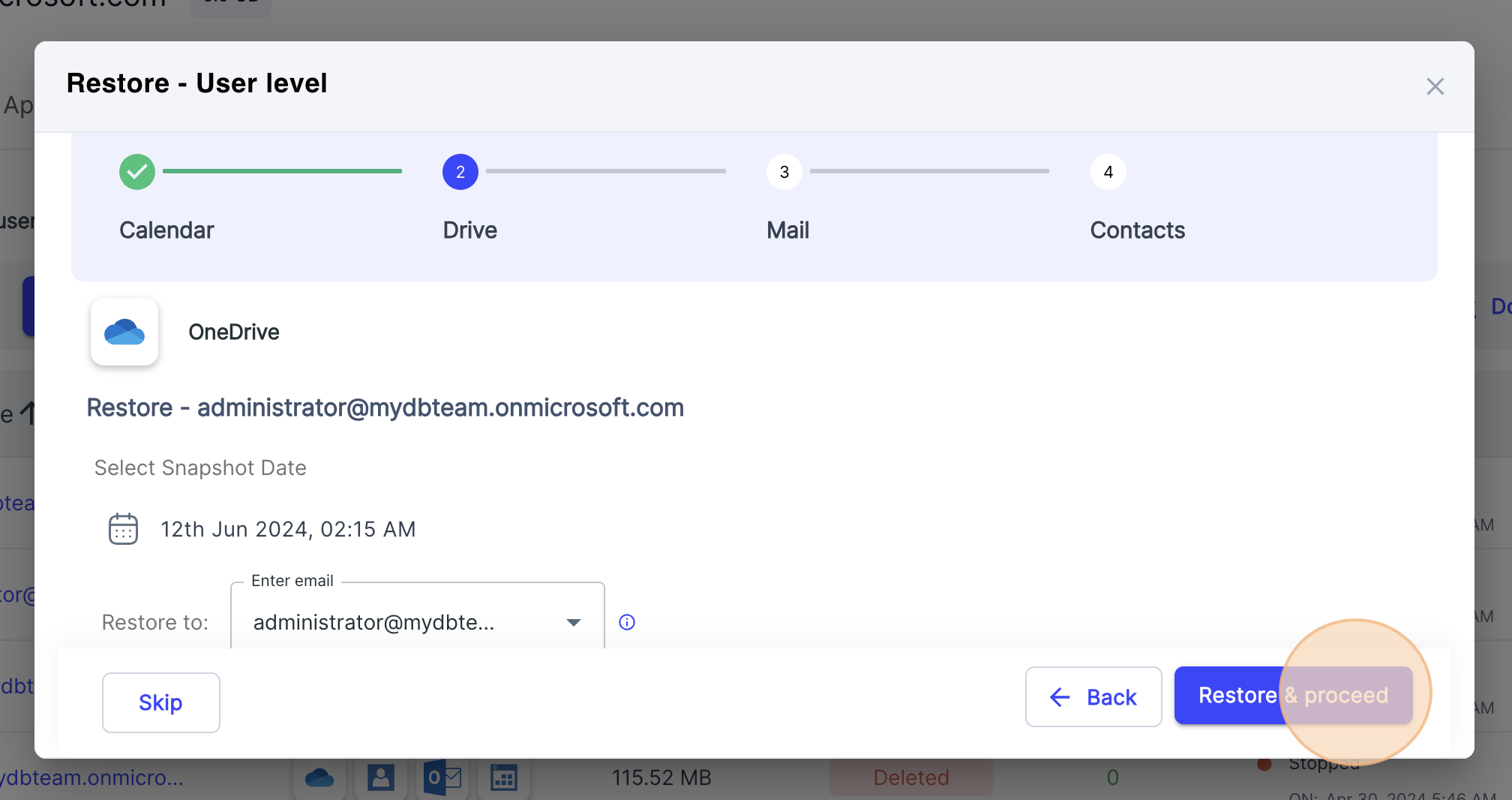Select the completed Calendar checkmark step

(x=136, y=172)
